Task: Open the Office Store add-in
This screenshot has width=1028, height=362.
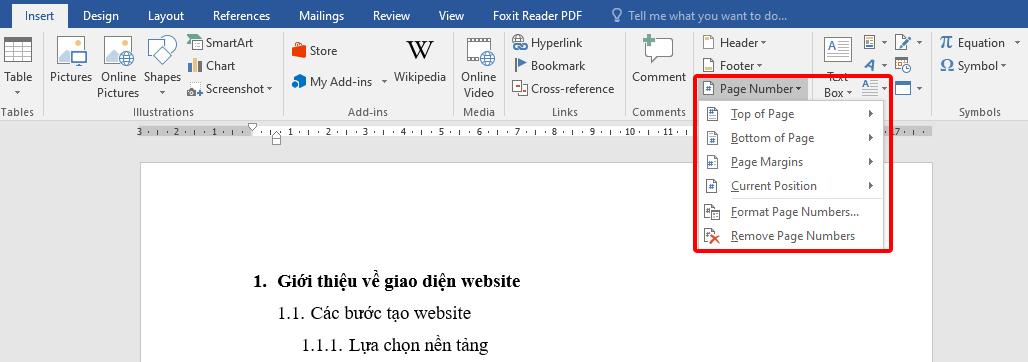Action: click(x=315, y=50)
